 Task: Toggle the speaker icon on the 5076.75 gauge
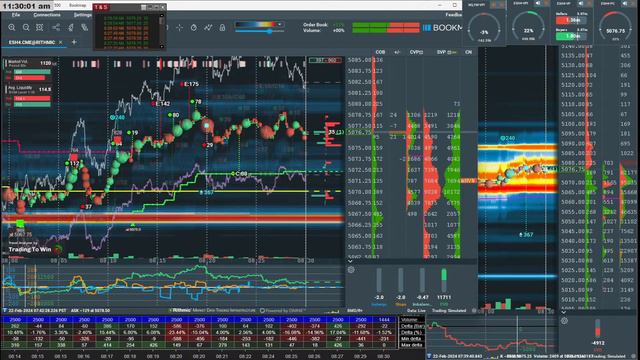click(625, 3)
